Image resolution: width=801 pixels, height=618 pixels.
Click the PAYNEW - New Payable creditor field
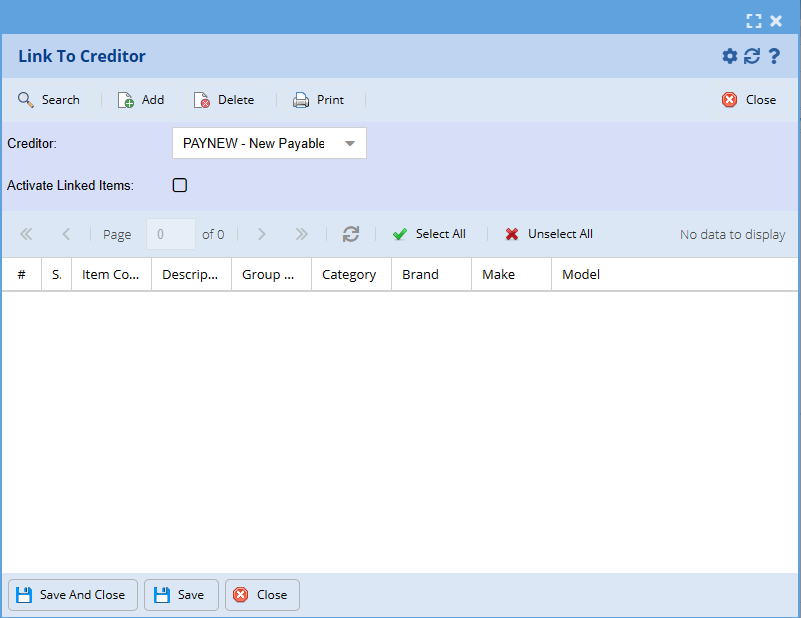tap(269, 143)
